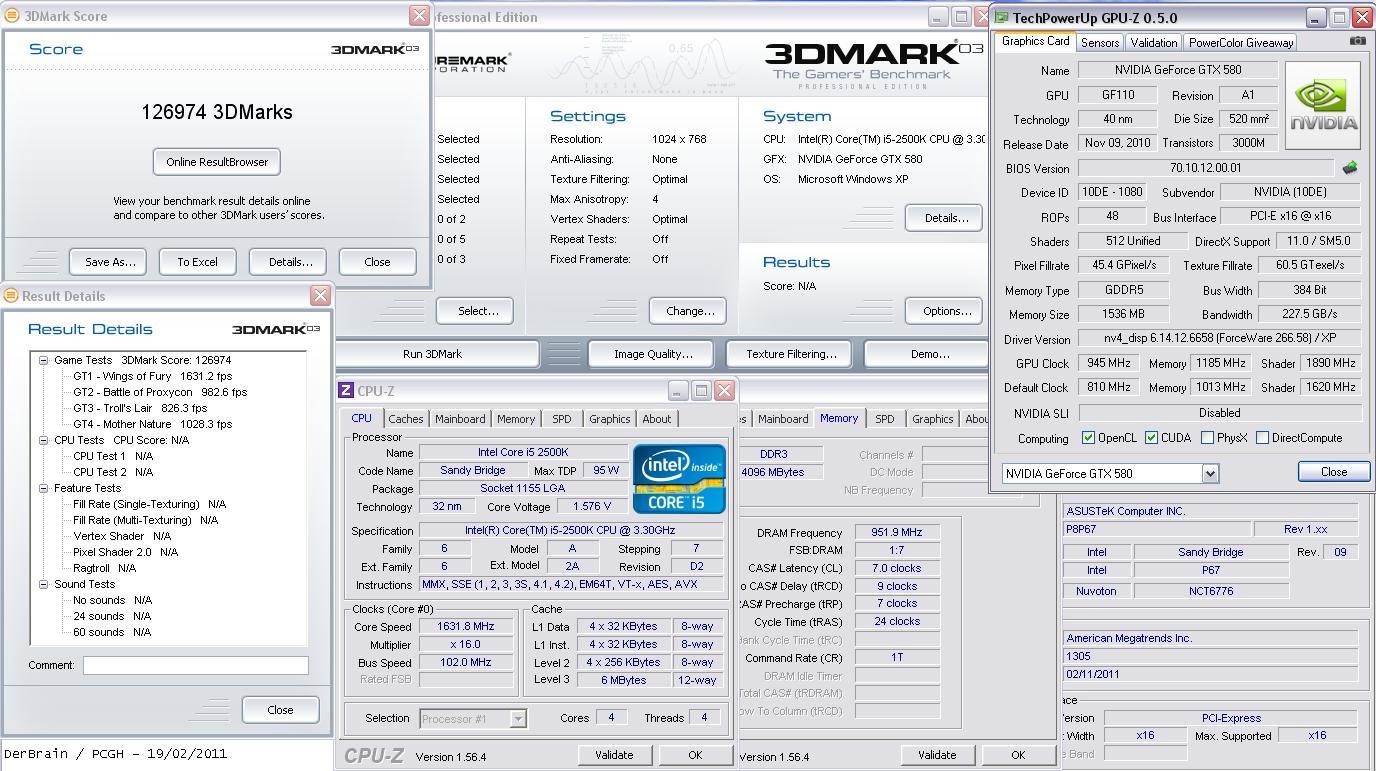This screenshot has width=1376, height=771.
Task: Click Details button in 3DMark Score window
Action: point(288,262)
